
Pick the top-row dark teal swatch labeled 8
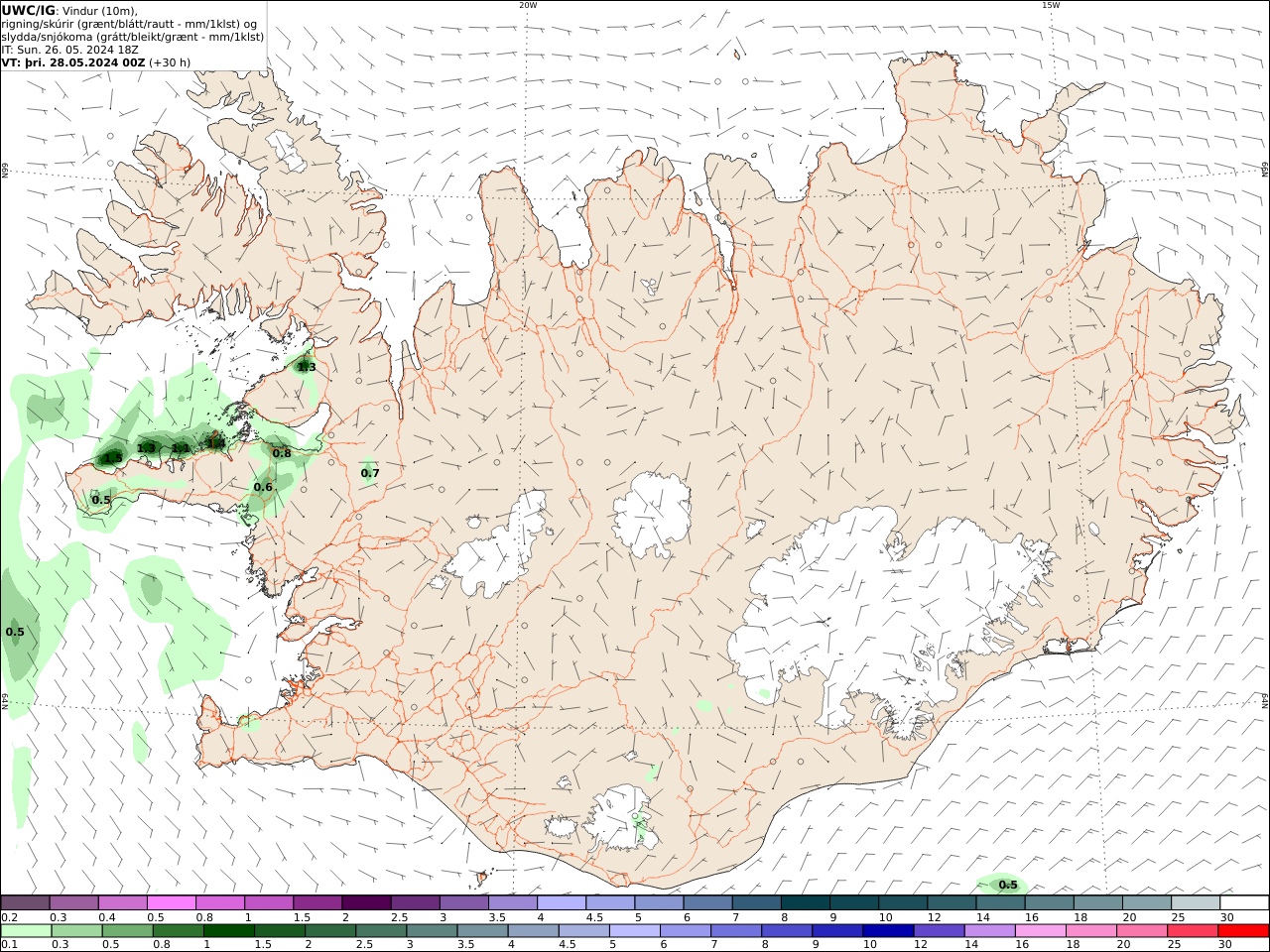coord(805,902)
